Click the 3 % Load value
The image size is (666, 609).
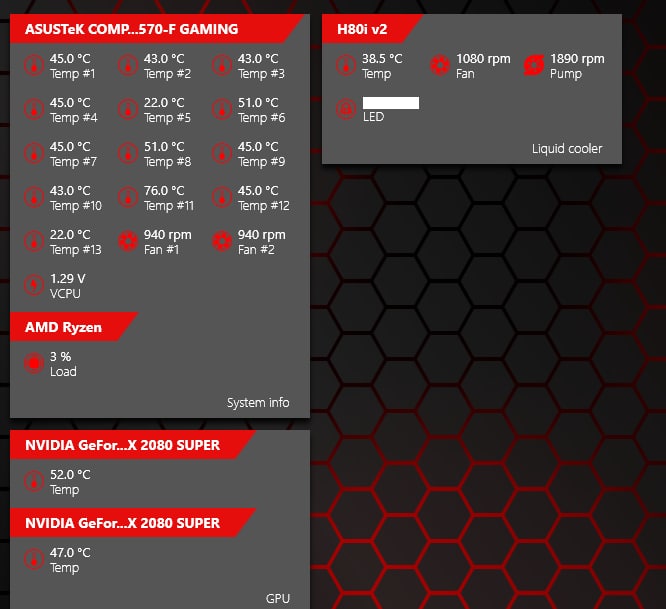pyautogui.click(x=60, y=357)
